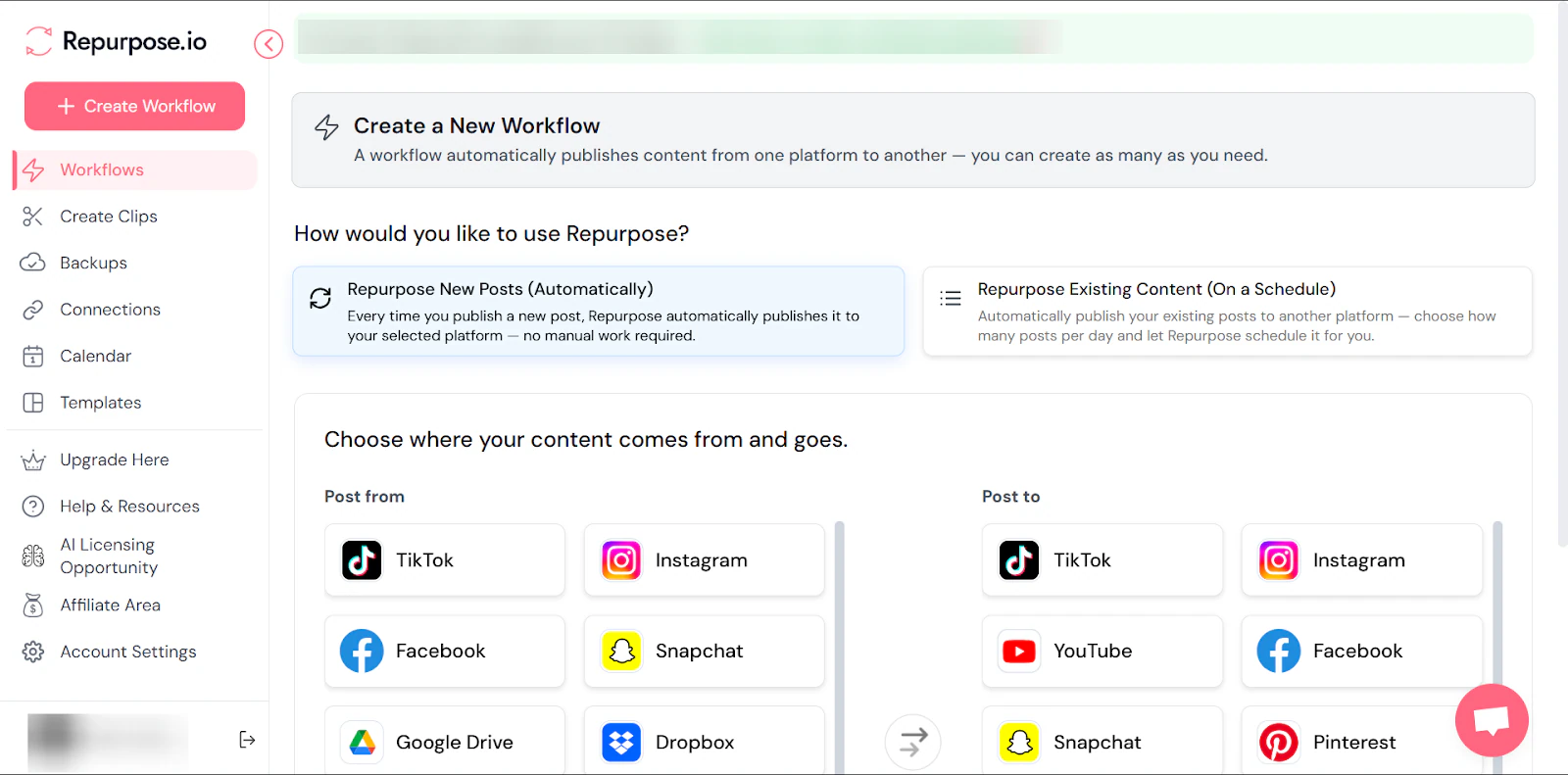1568x775 pixels.
Task: Go to Backups section
Action: click(x=93, y=263)
